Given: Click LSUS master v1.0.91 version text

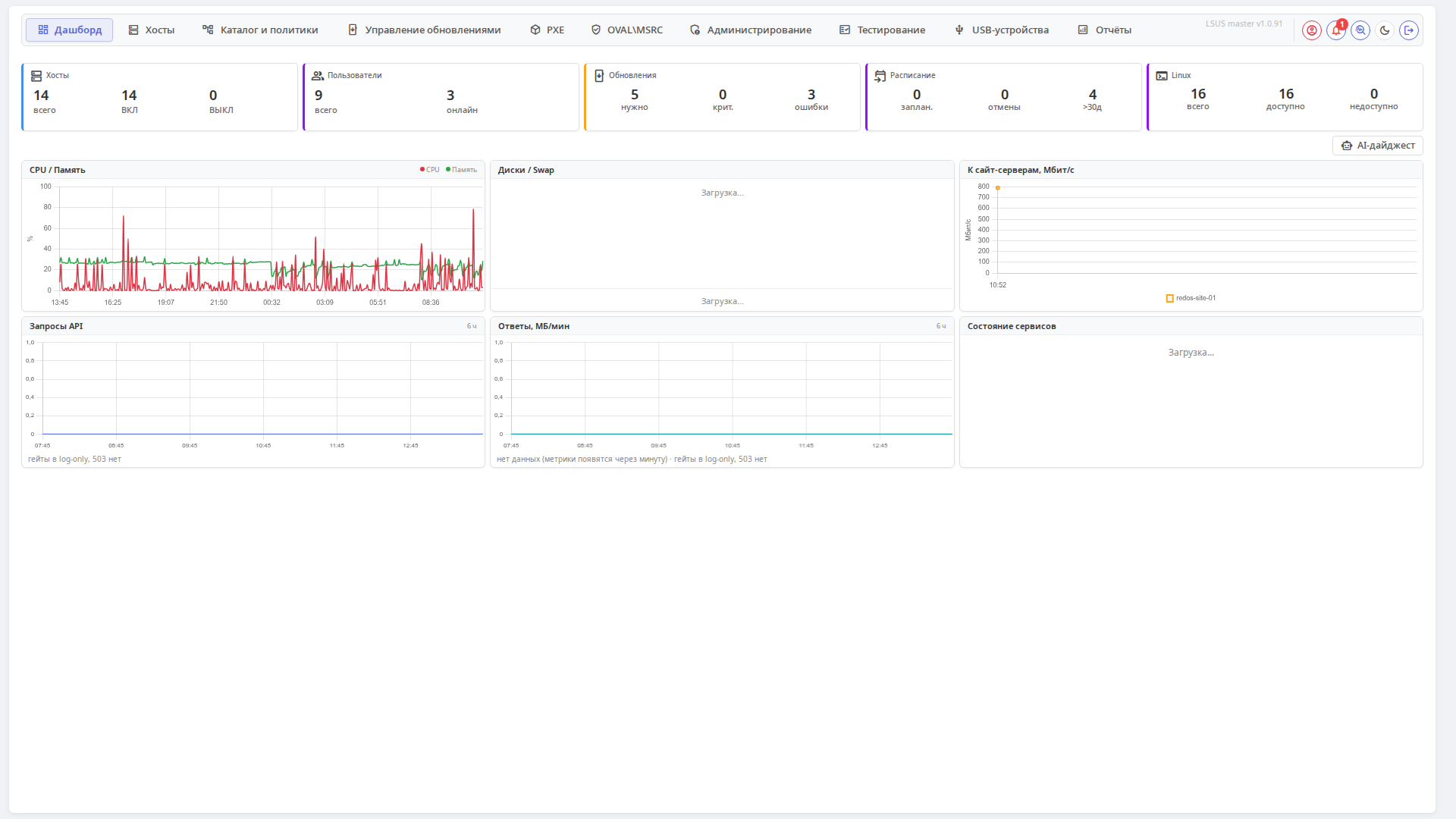Looking at the screenshot, I should [x=1244, y=24].
